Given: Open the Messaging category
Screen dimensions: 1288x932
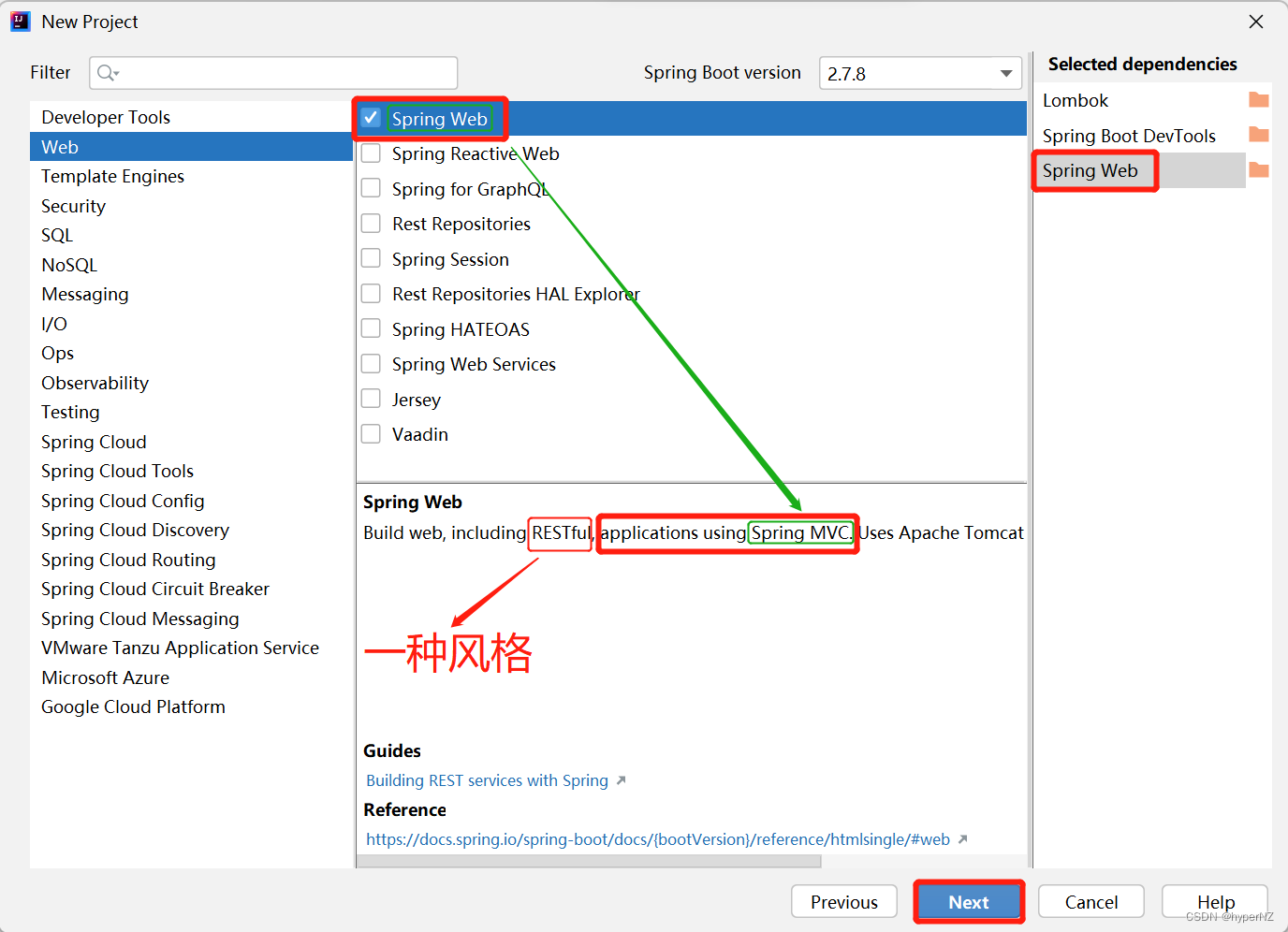Looking at the screenshot, I should [x=191, y=294].
